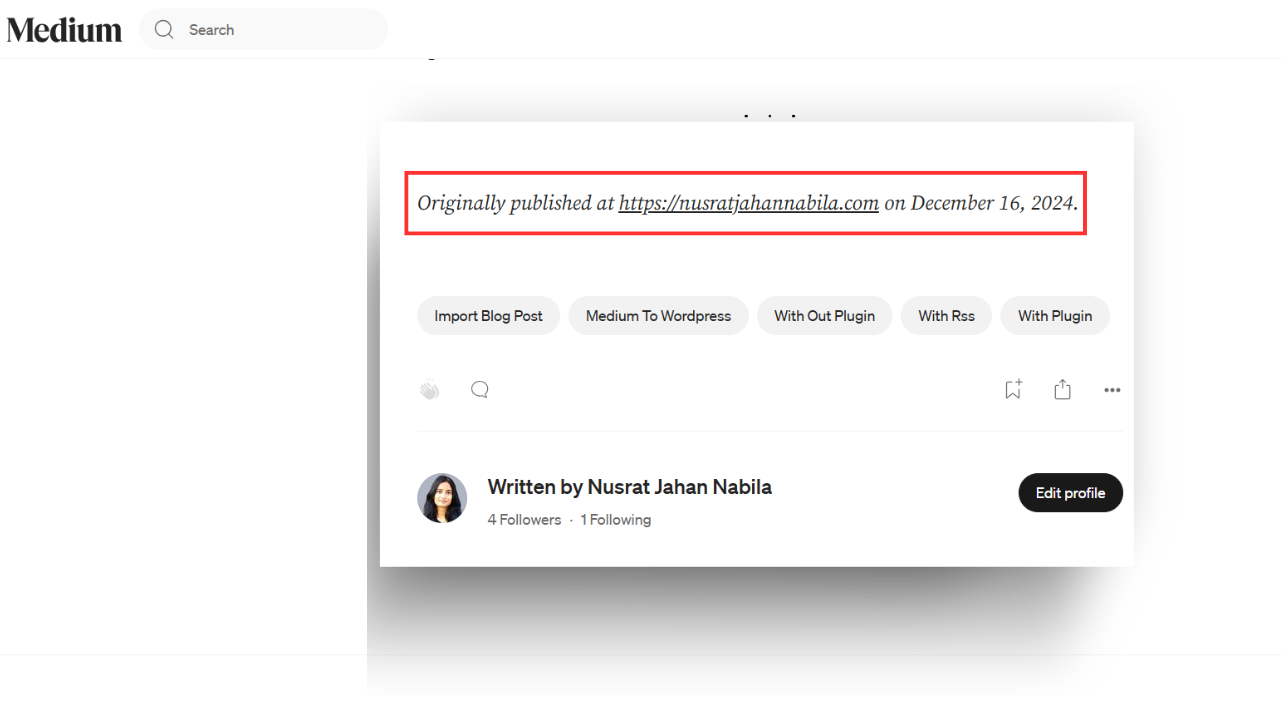1281x720 pixels.
Task: Open the nusratjahannabila.com link
Action: point(748,203)
